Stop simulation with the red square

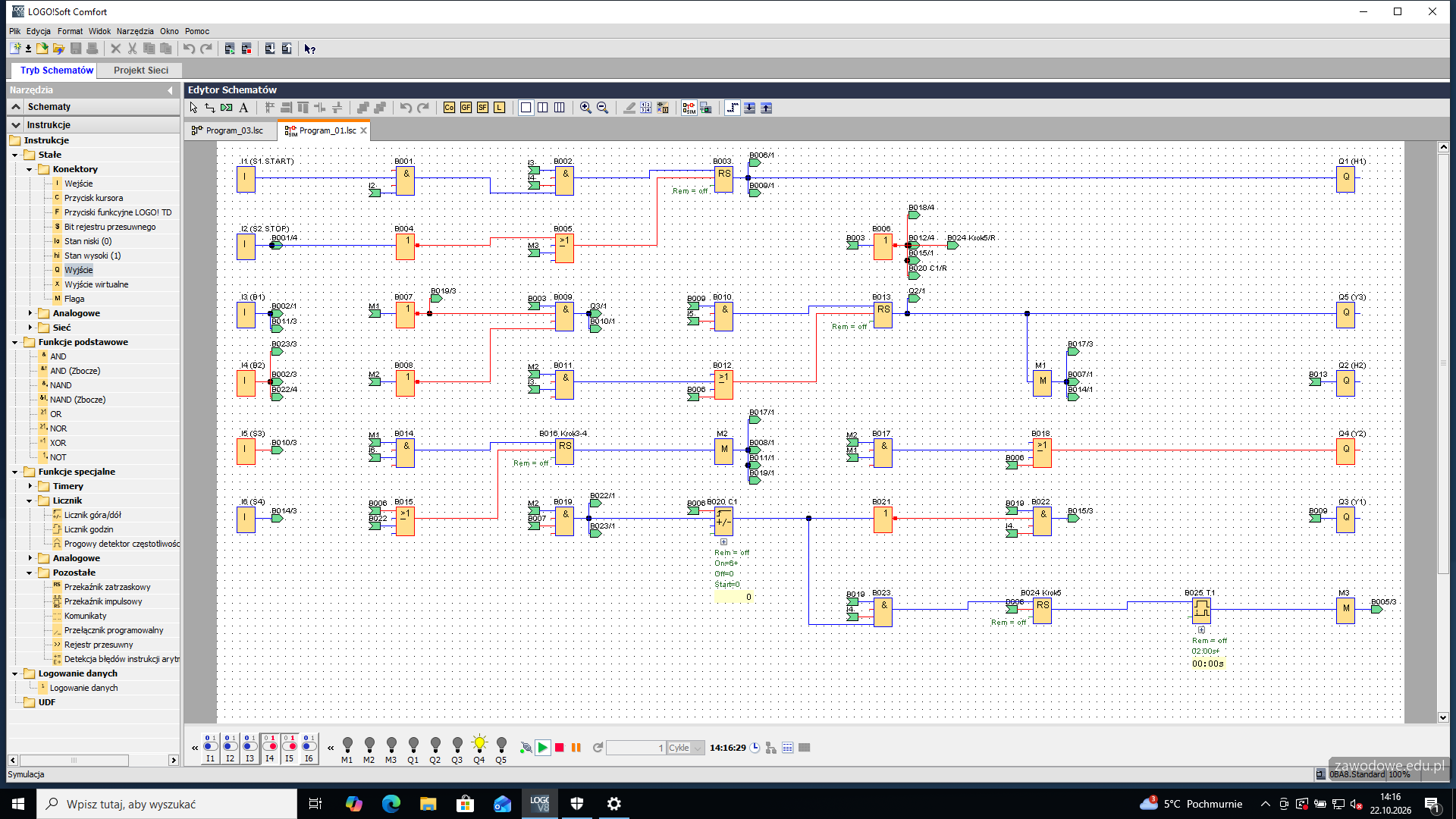click(x=560, y=748)
